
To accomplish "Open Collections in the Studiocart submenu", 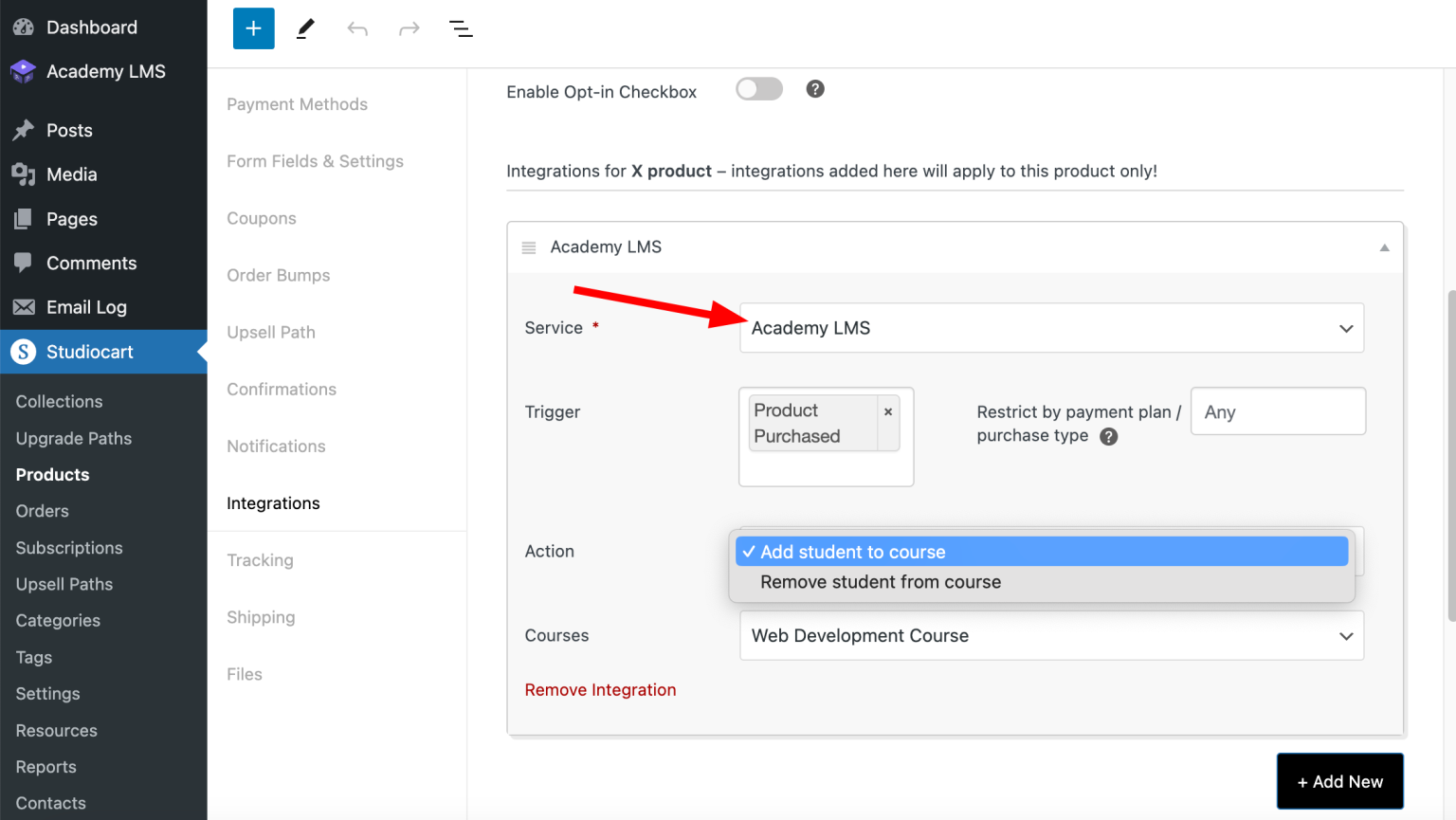I will click(59, 402).
